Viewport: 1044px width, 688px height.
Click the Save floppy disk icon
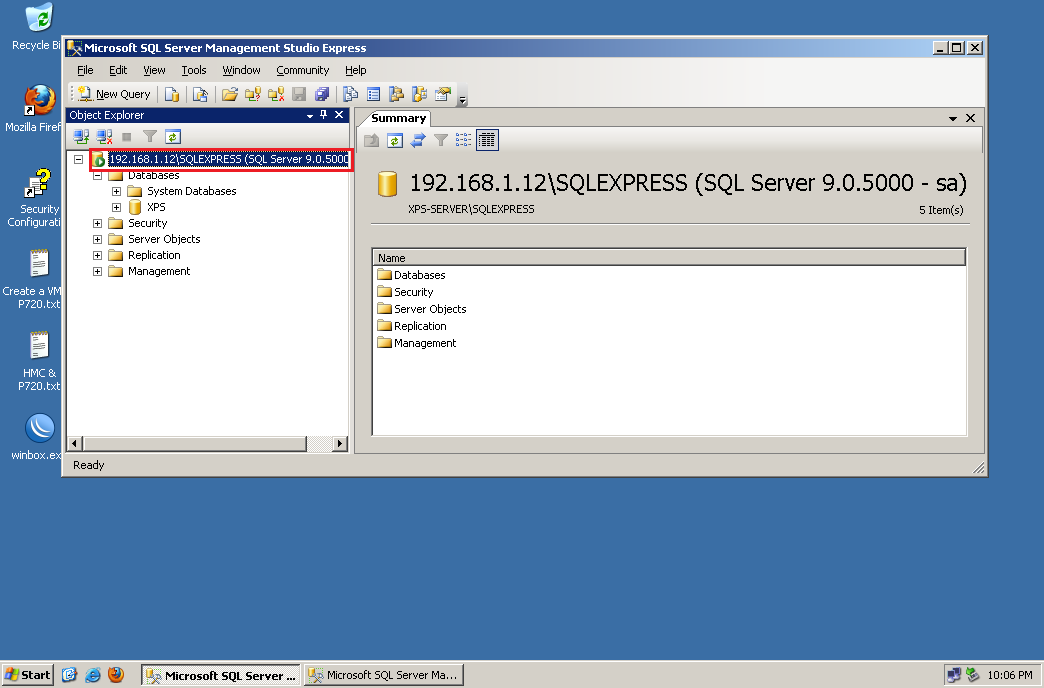299,95
